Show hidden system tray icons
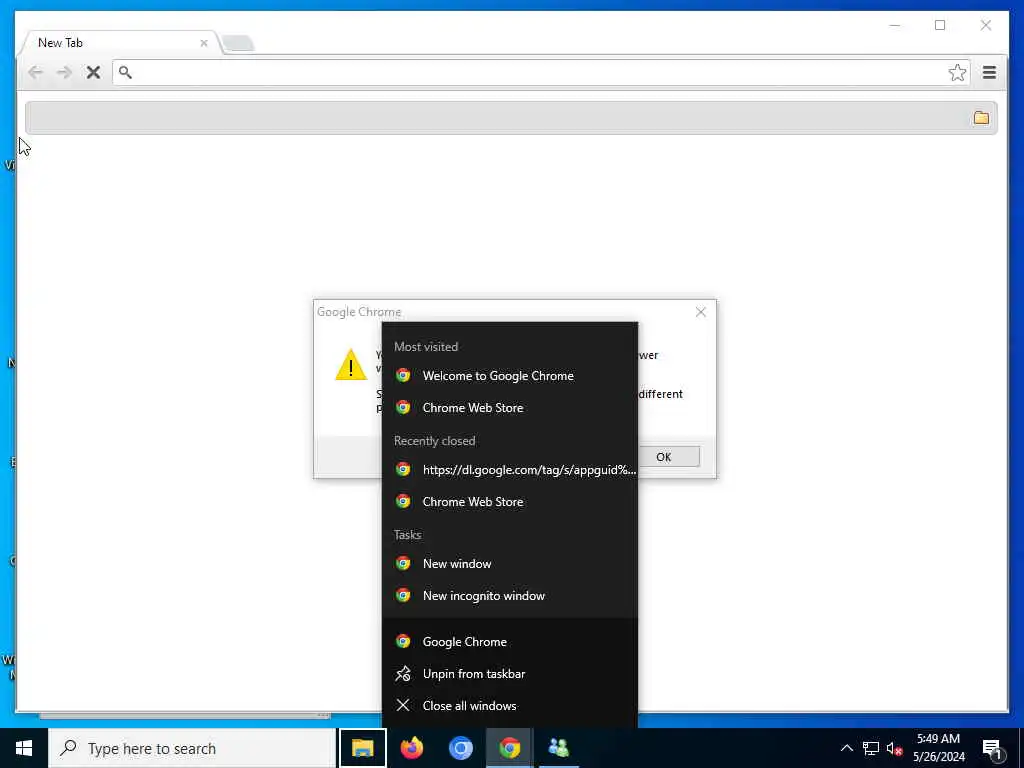The width and height of the screenshot is (1024, 768). 846,748
